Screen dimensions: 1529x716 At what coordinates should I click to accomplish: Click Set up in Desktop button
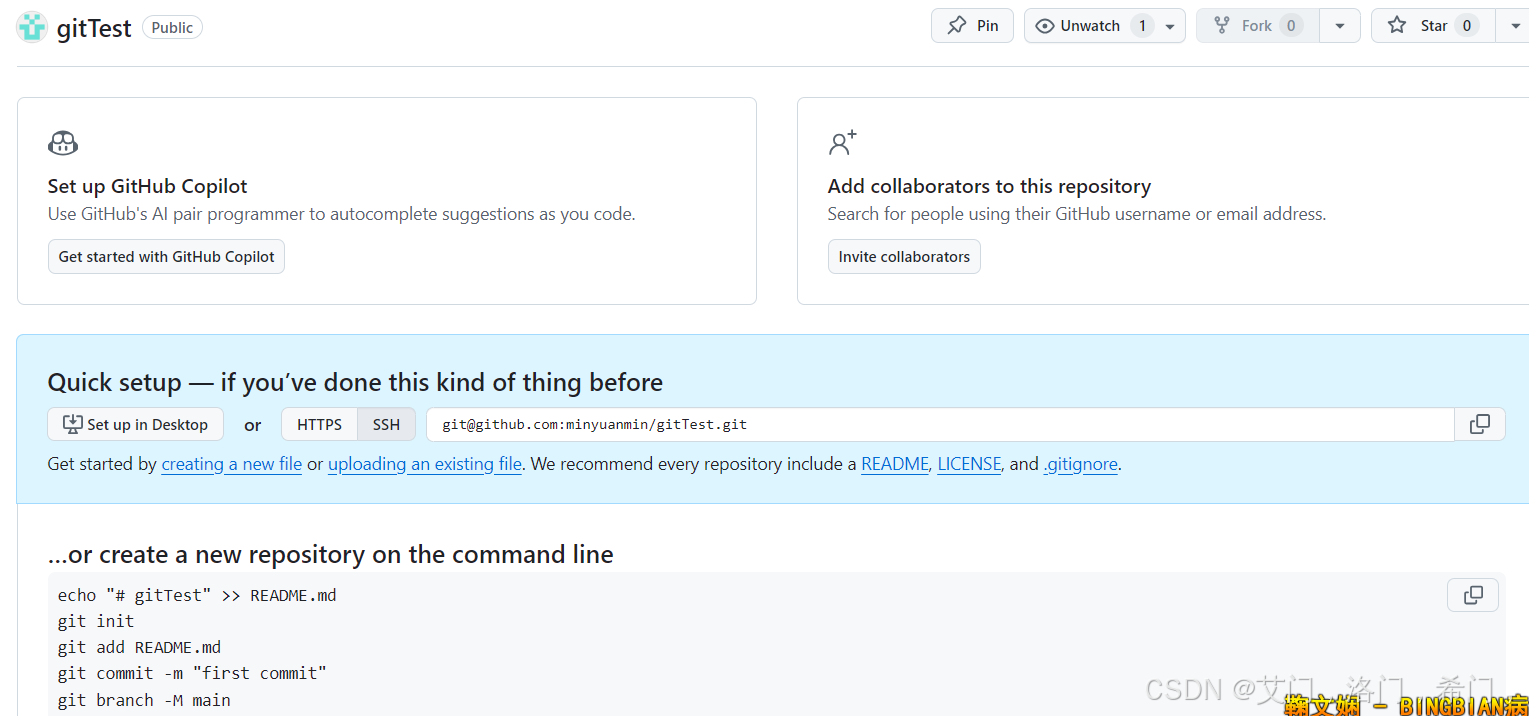coord(136,424)
